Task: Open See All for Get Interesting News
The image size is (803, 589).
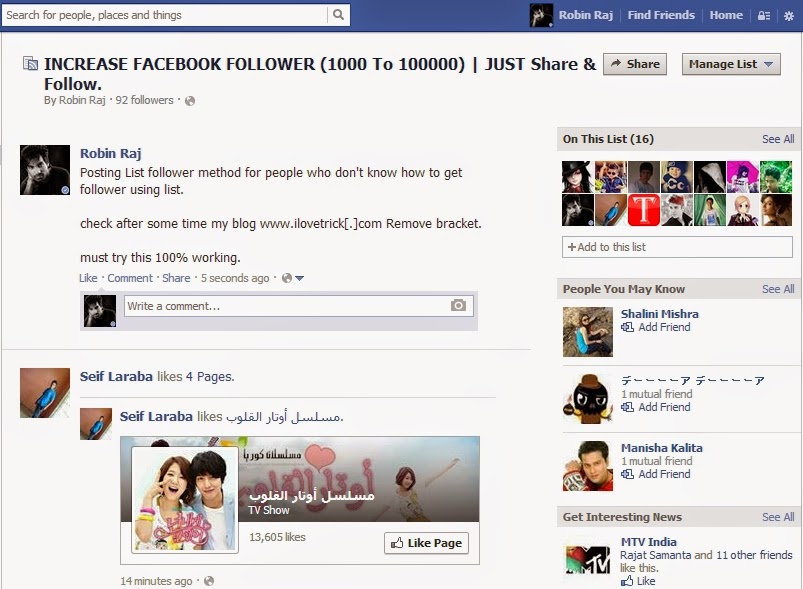Action: click(x=778, y=517)
